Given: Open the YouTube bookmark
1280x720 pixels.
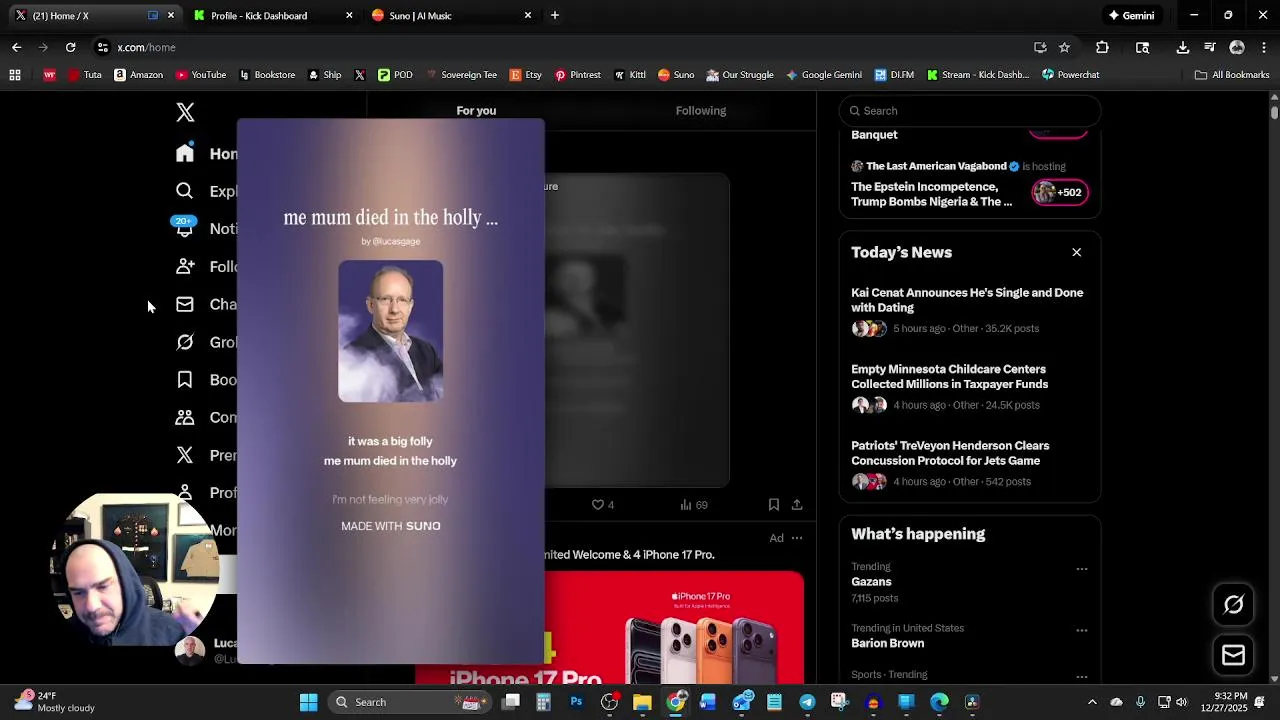Looking at the screenshot, I should tap(201, 74).
